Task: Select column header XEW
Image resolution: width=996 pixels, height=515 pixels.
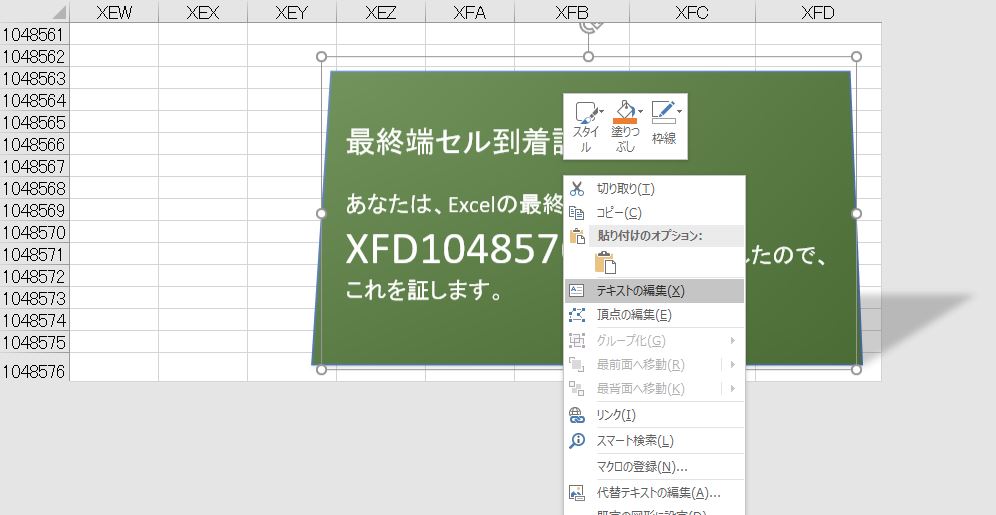Action: tap(114, 12)
